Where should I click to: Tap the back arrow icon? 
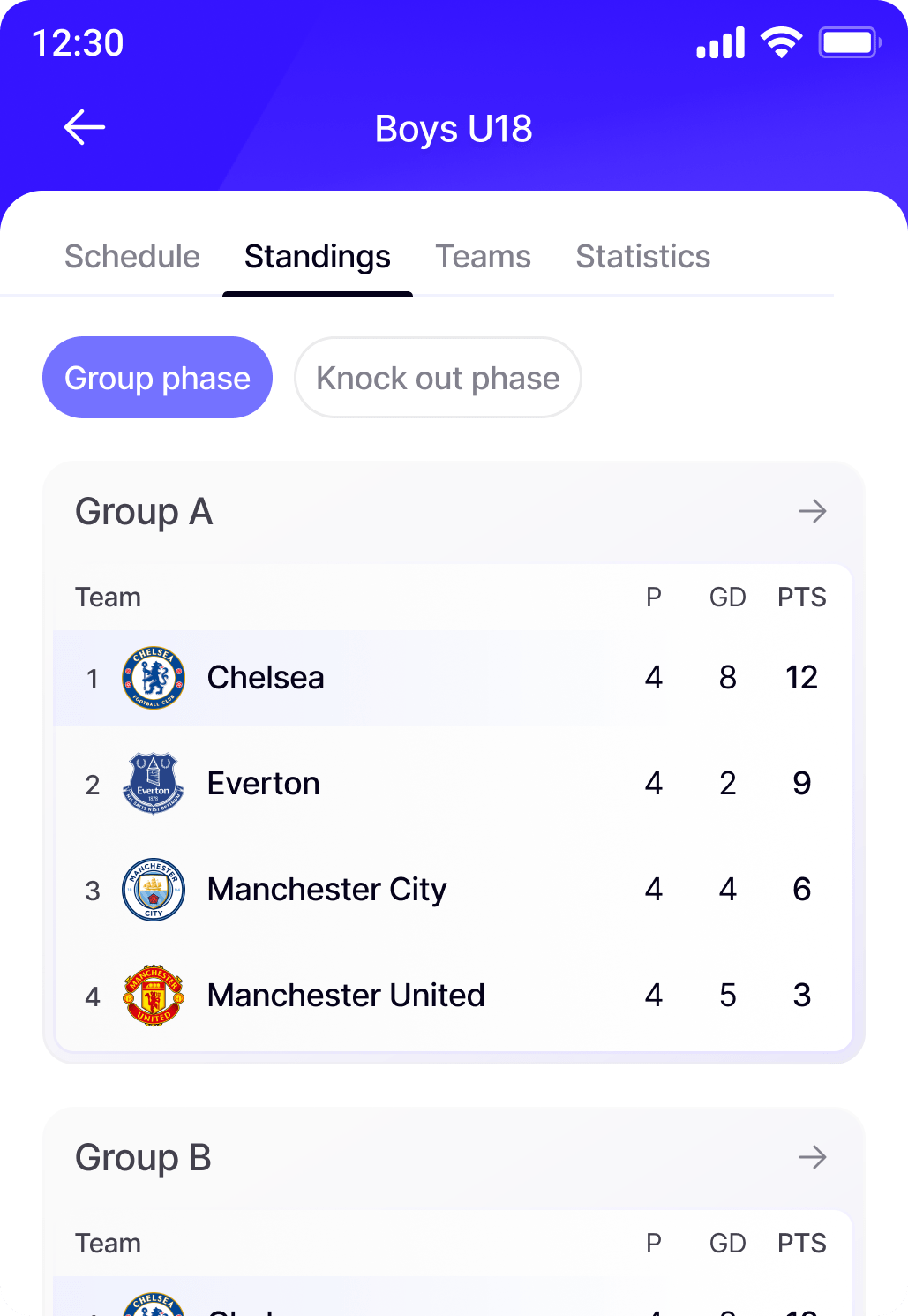85,128
